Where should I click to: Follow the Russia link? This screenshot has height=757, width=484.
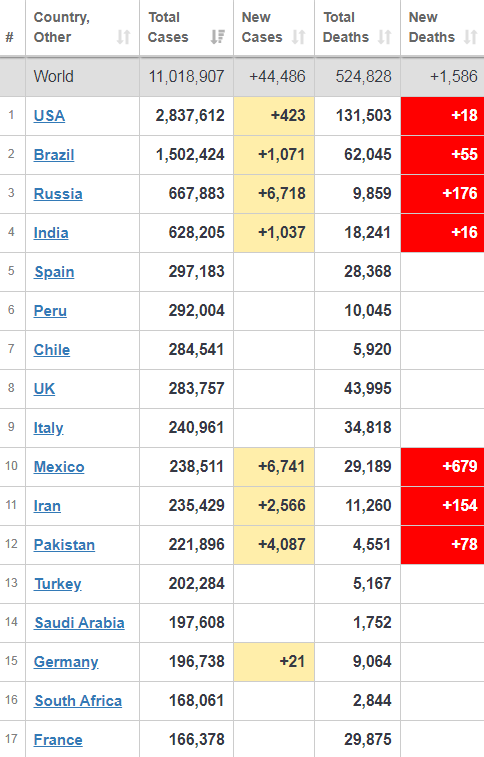58,194
